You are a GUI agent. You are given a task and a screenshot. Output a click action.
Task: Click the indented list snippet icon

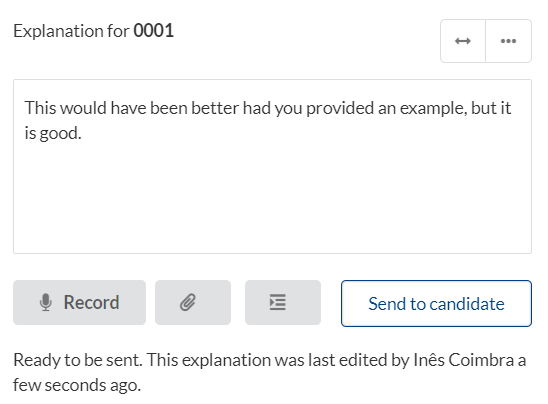pos(283,302)
